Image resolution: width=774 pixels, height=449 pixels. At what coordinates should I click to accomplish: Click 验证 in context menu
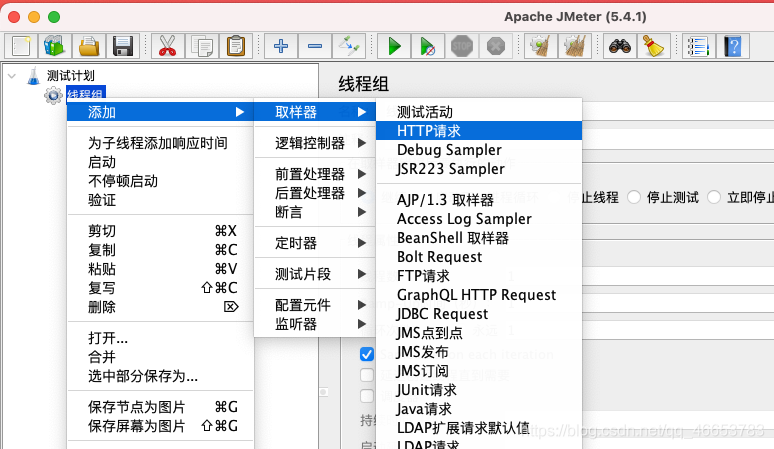point(160,200)
